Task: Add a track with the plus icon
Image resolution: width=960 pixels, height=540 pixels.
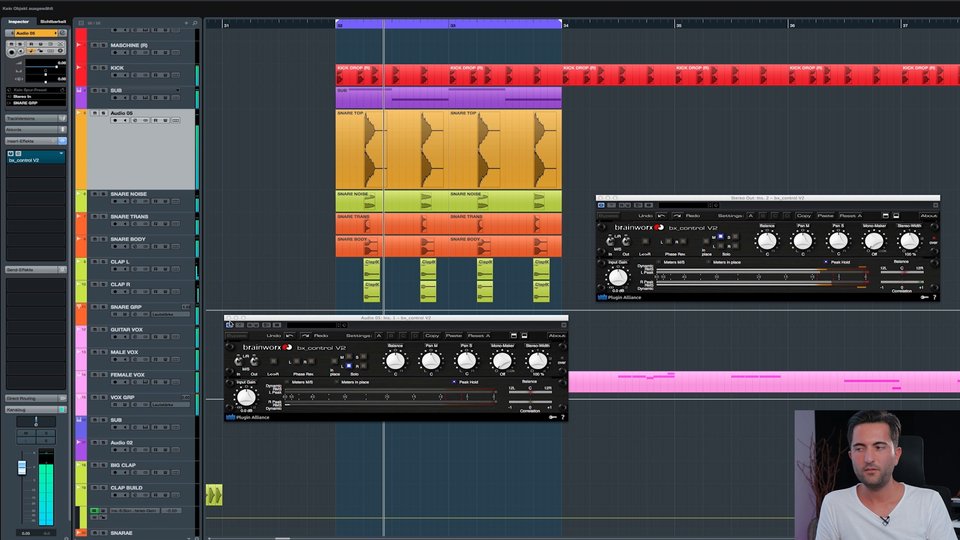Action: pos(186,23)
